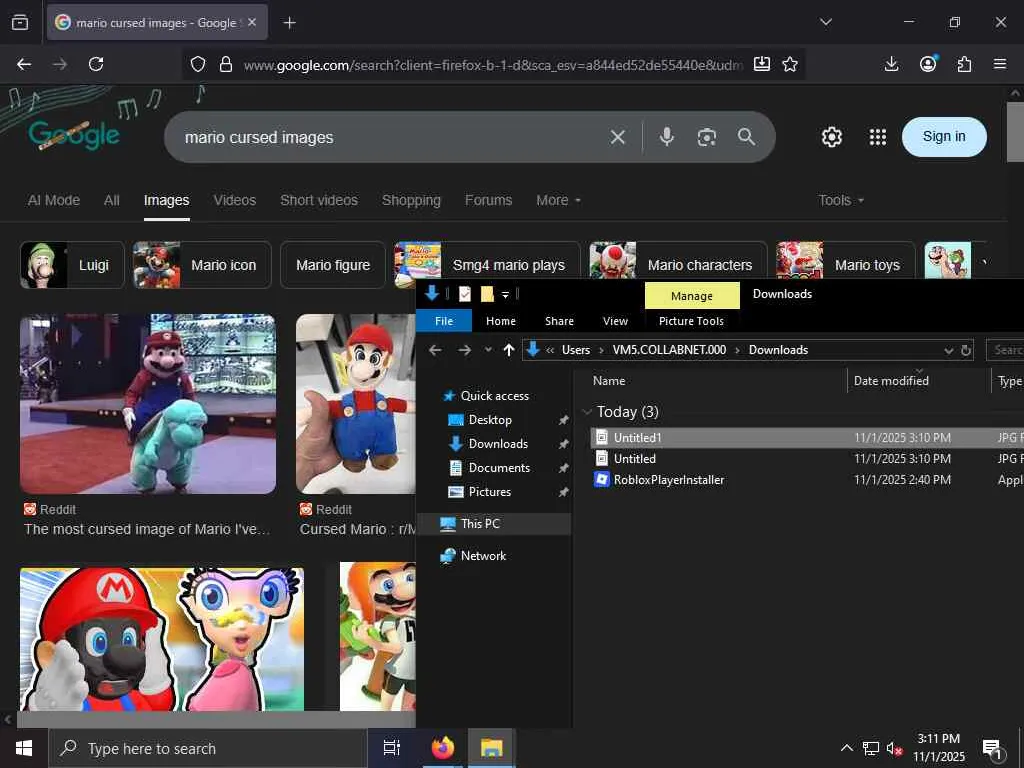This screenshot has height=768, width=1024.
Task: Open Explorer recent locations dropdown
Action: pyautogui.click(x=488, y=350)
